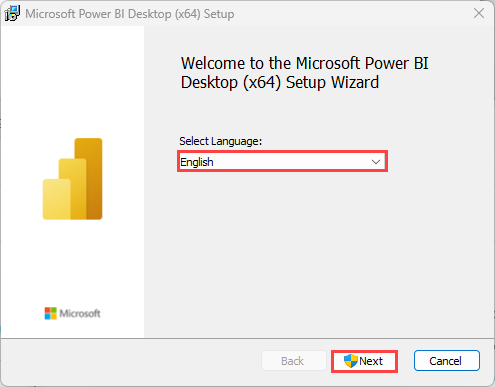Expand the language list using the chevron arrow
Image resolution: width=495 pixels, height=387 pixels.
pos(376,162)
